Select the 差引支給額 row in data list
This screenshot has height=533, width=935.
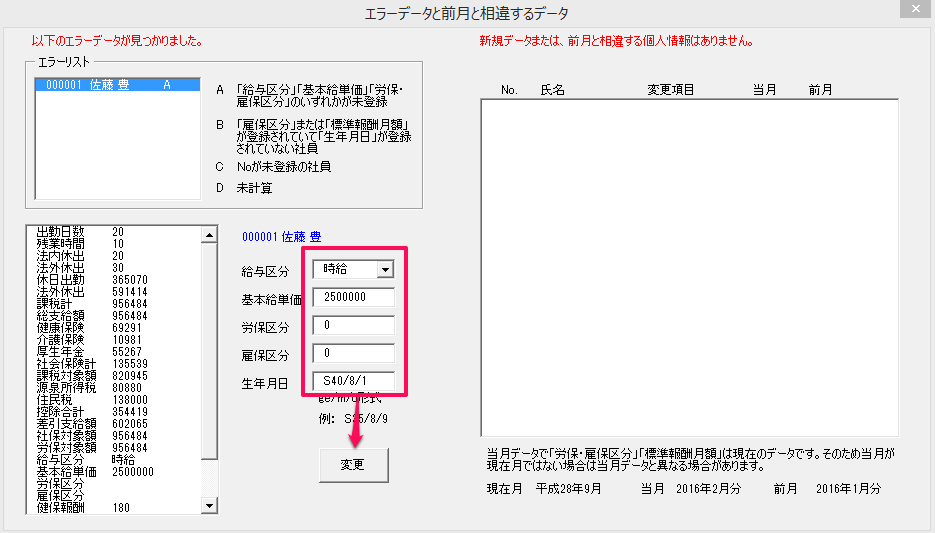88,423
